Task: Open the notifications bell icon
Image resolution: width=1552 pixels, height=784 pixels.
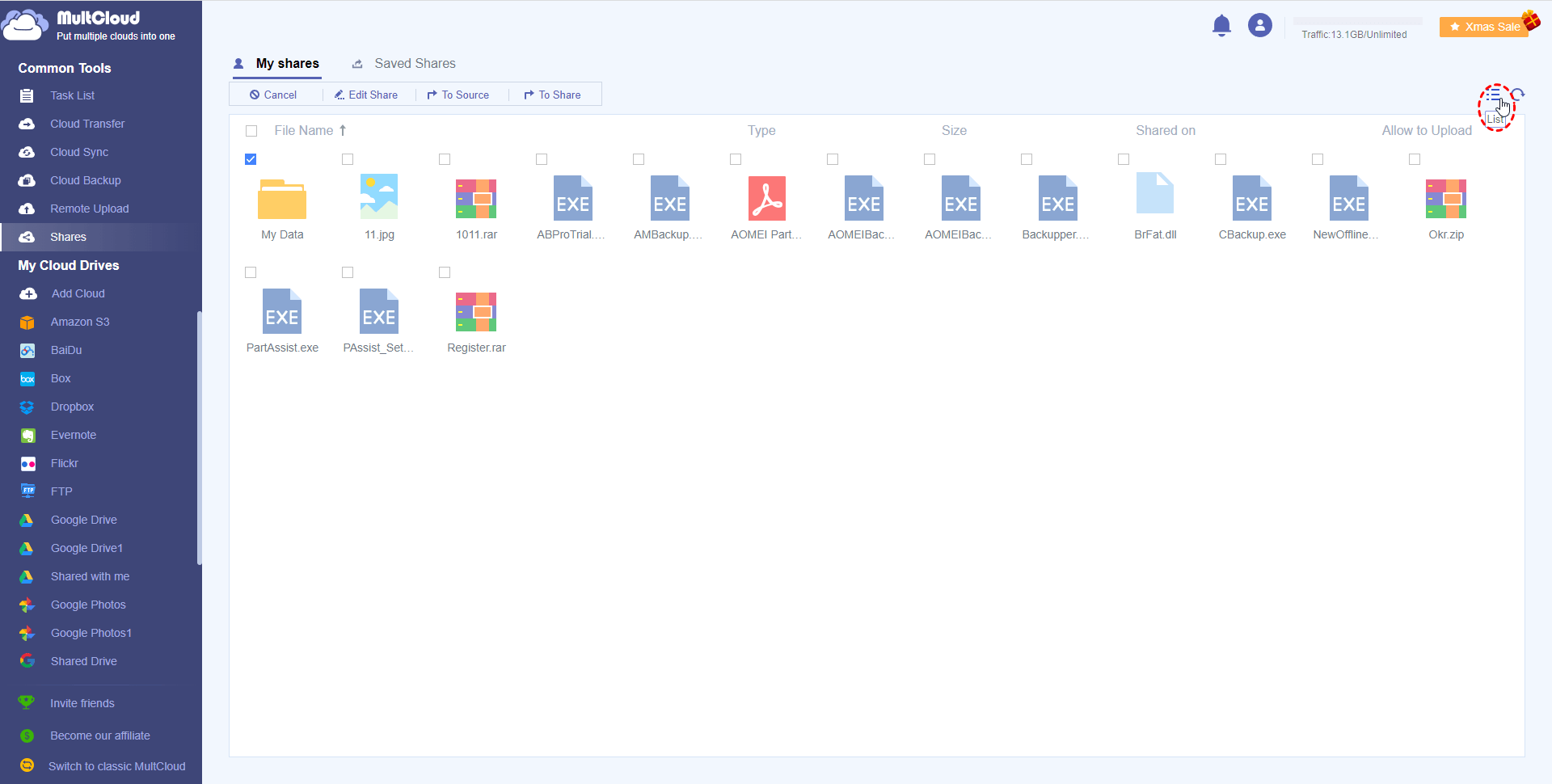Action: [1221, 26]
